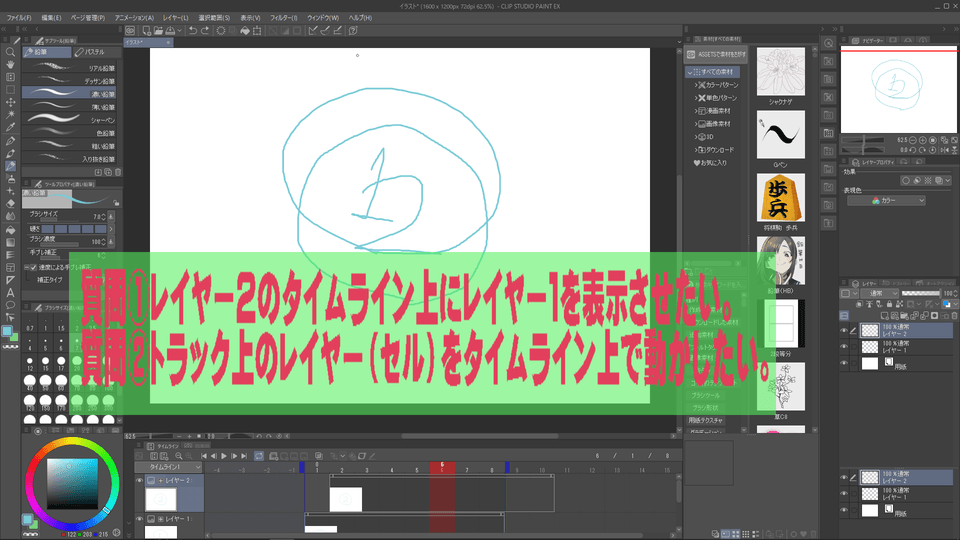The height and width of the screenshot is (540, 960).
Task: Open the アニメーション menu
Action: pyautogui.click(x=134, y=18)
